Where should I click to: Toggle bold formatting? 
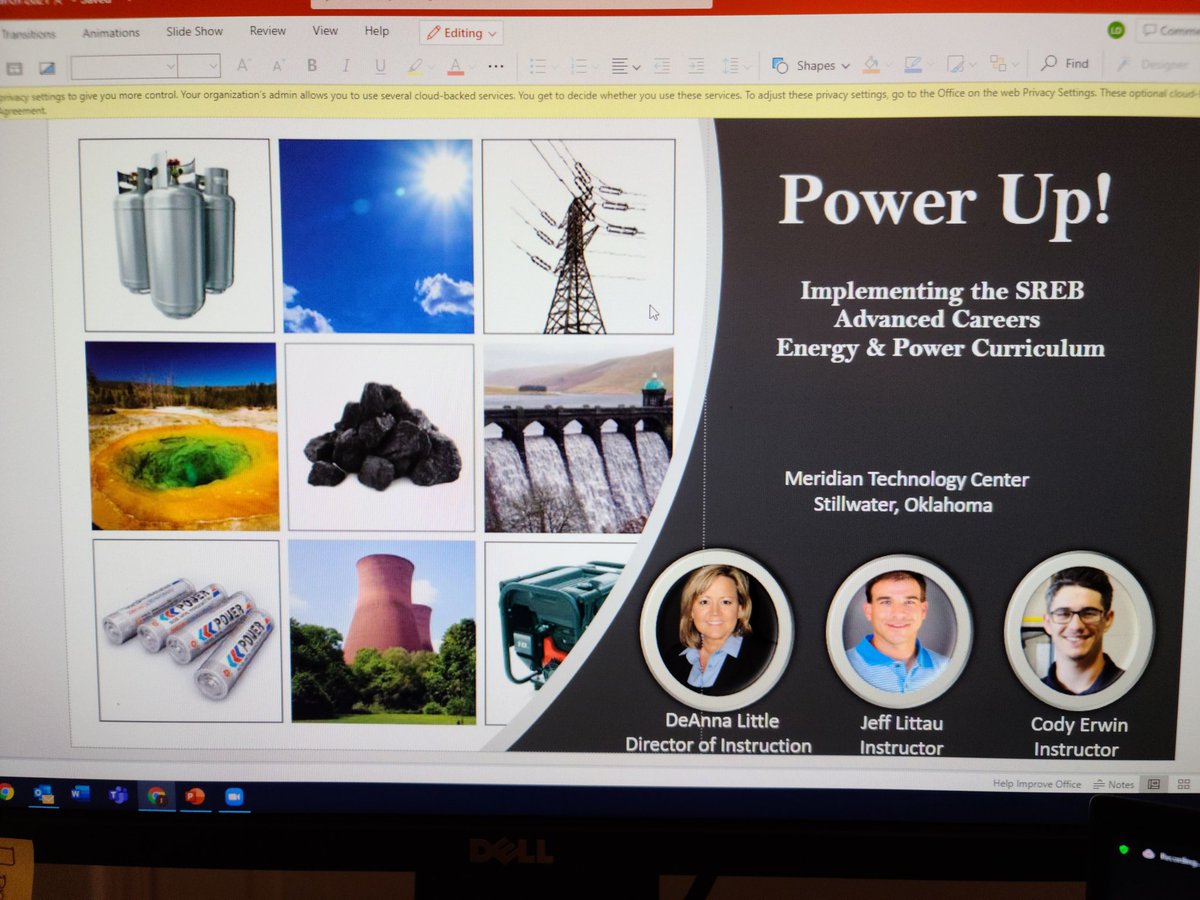tap(312, 66)
